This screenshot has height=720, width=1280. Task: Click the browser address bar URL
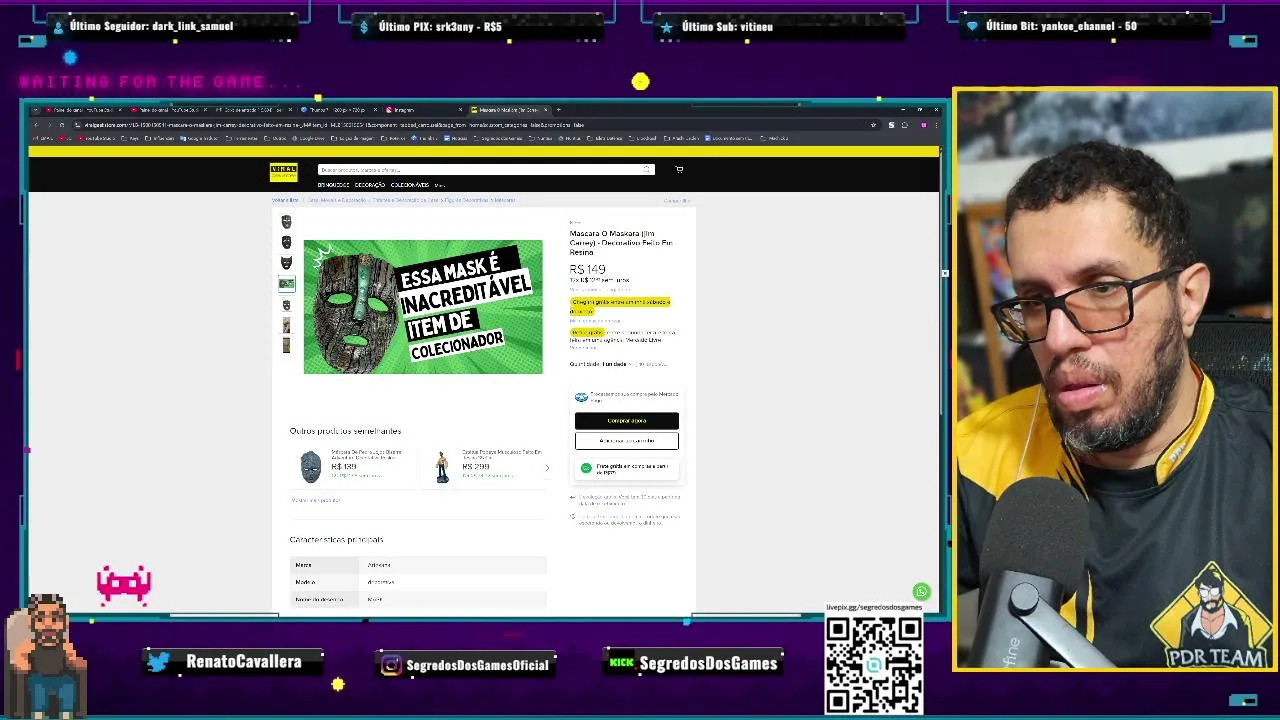pos(335,125)
